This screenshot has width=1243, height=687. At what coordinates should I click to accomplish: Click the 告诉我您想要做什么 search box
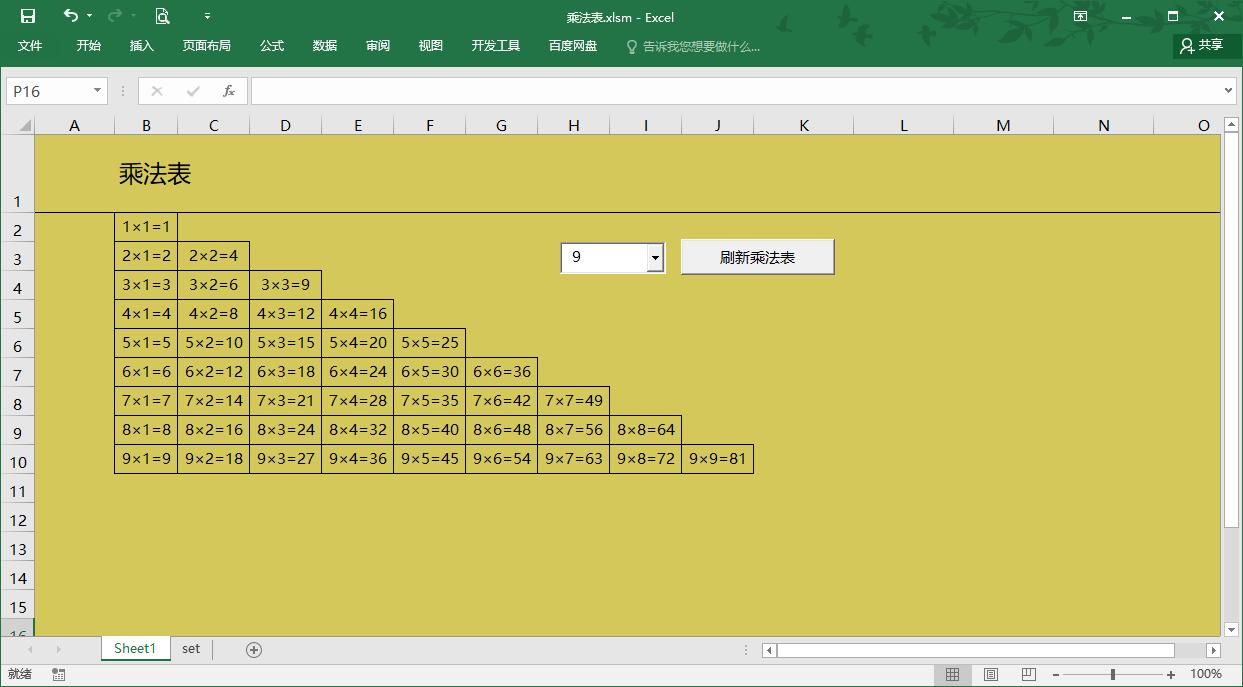coord(700,46)
